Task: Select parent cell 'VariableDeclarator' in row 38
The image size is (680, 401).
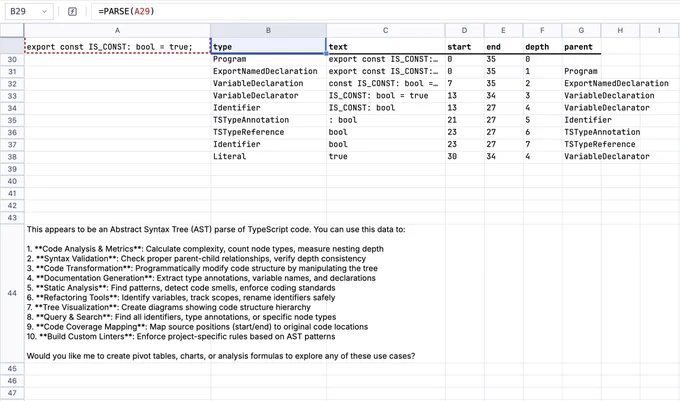Action: [x=582, y=156]
